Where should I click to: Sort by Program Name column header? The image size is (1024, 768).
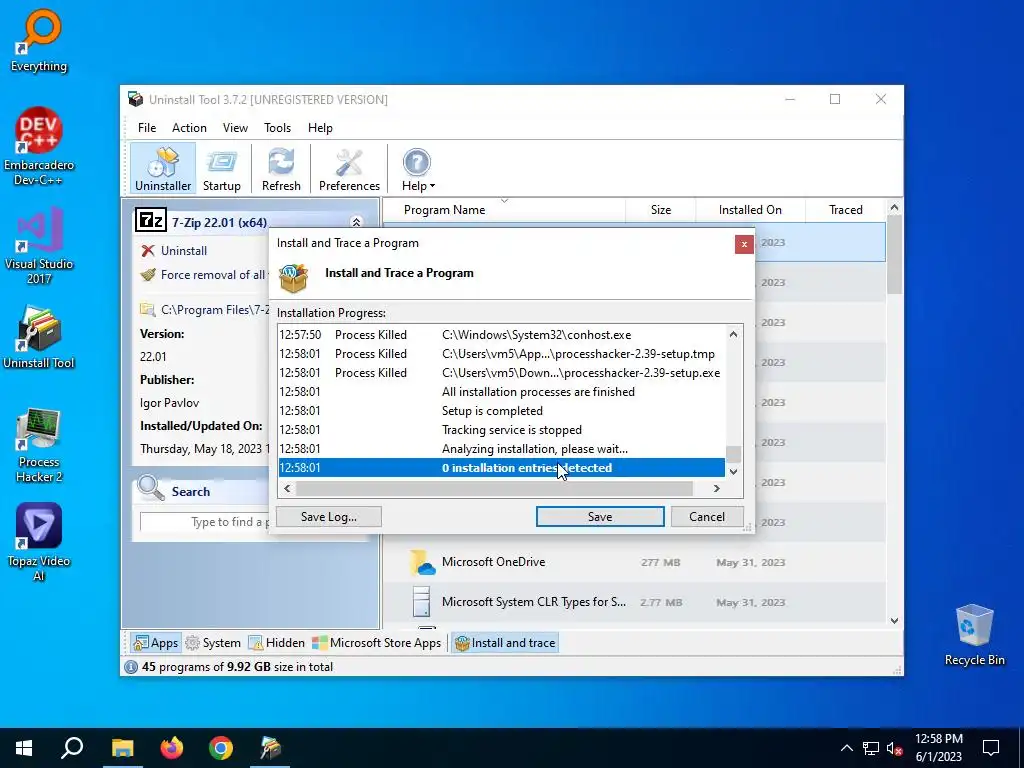click(x=504, y=210)
